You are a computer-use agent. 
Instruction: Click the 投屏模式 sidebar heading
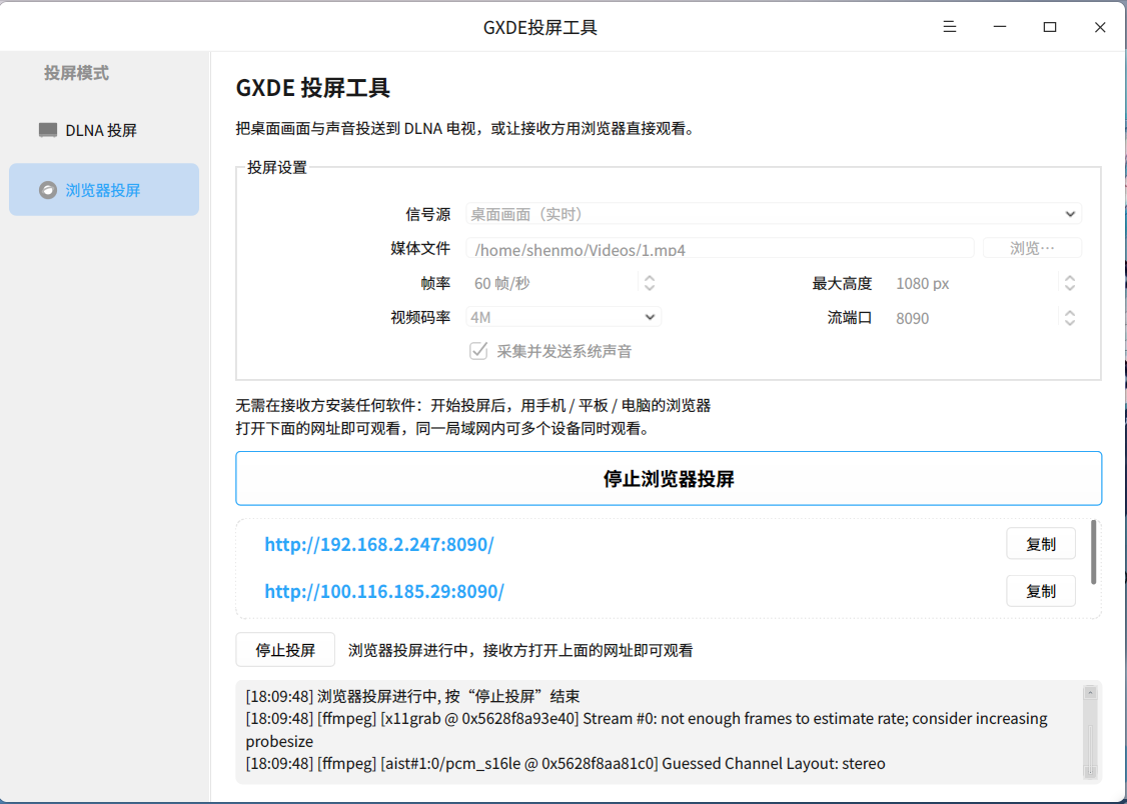(76, 73)
